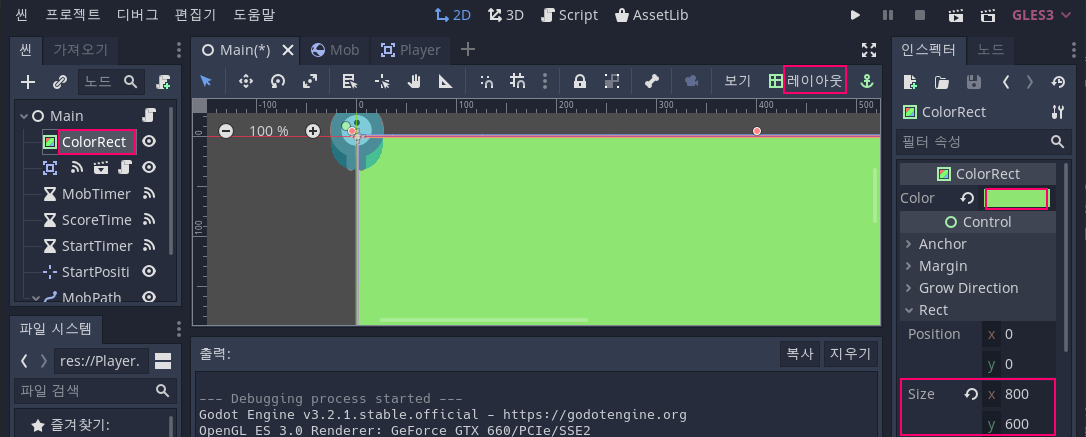The width and height of the screenshot is (1086, 437).
Task: Open the GLES3 renderer dropdown
Action: pos(1042,15)
